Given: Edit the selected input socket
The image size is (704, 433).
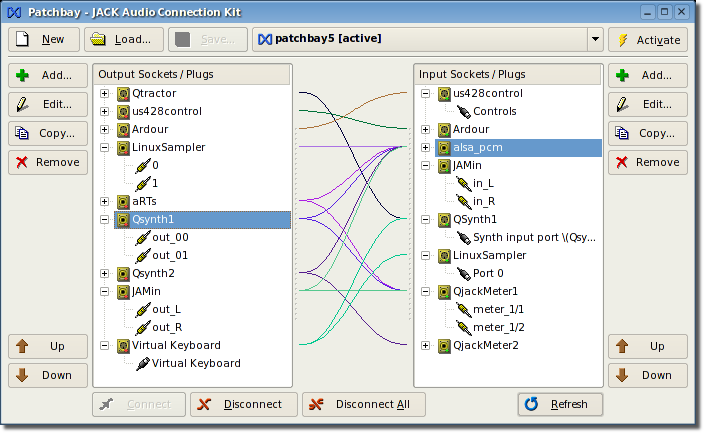Looking at the screenshot, I should (648, 104).
